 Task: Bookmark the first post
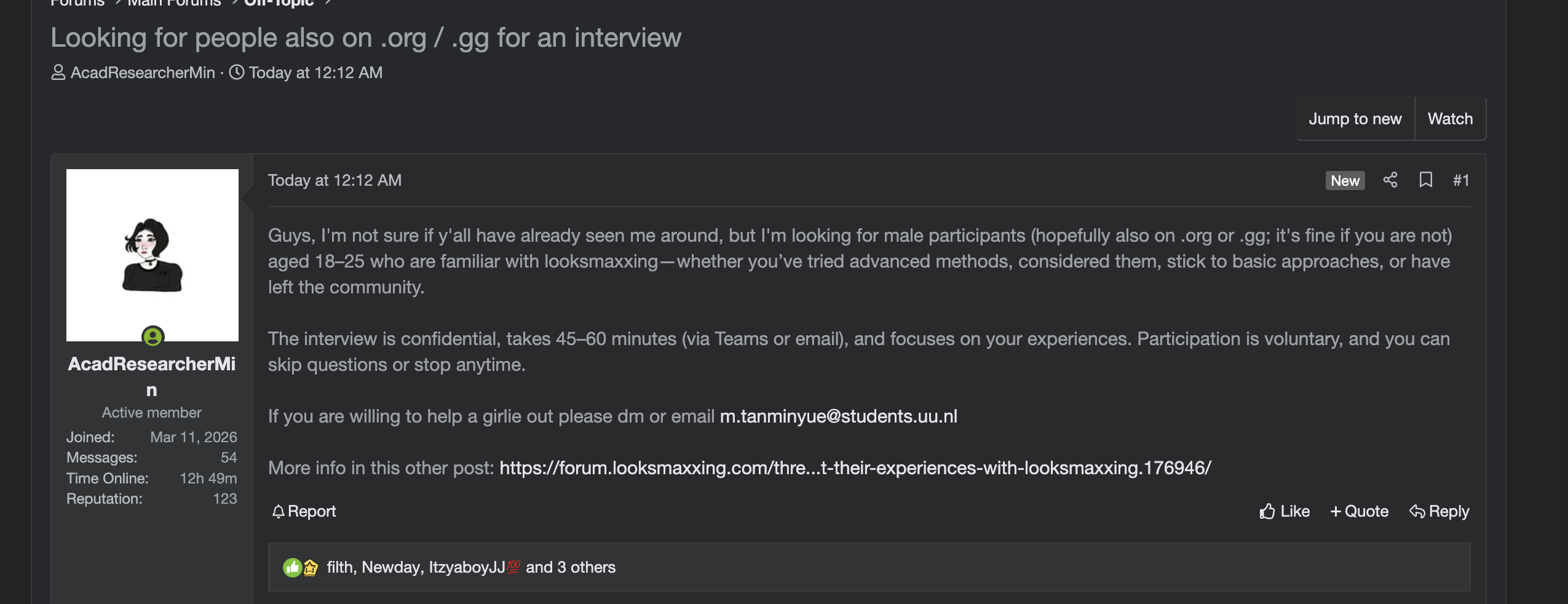(x=1425, y=180)
